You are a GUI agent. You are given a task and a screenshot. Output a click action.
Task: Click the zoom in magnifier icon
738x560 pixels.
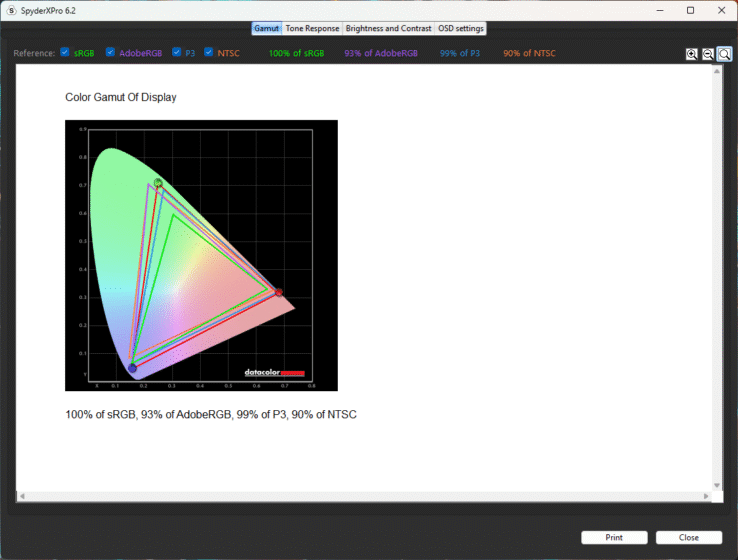[691, 54]
